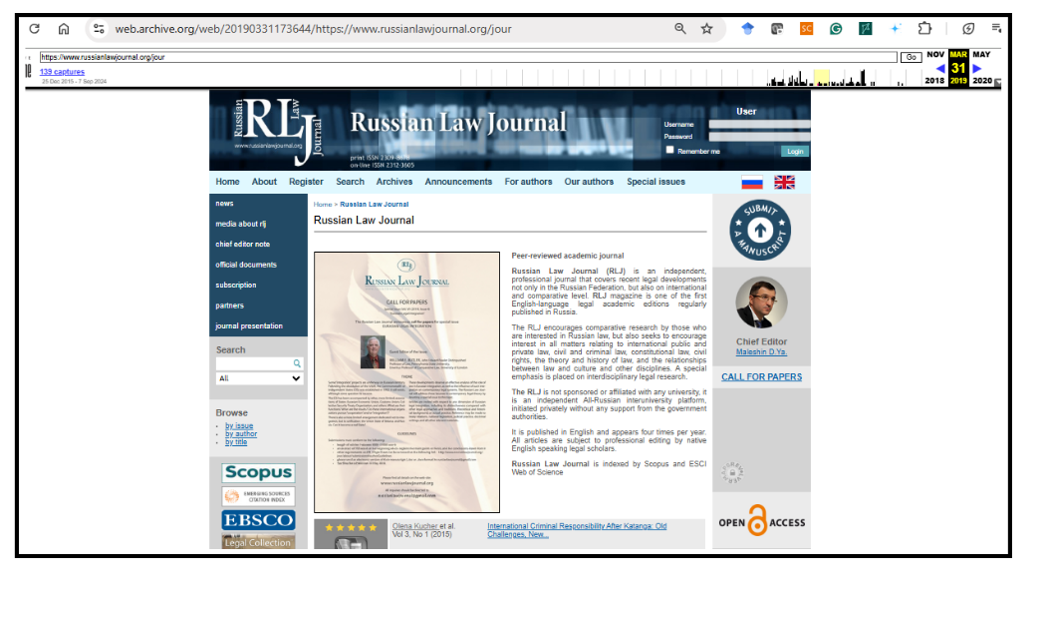The width and height of the screenshot is (1051, 617).
Task: Select the 2020 year on capture timeline
Action: tap(982, 80)
